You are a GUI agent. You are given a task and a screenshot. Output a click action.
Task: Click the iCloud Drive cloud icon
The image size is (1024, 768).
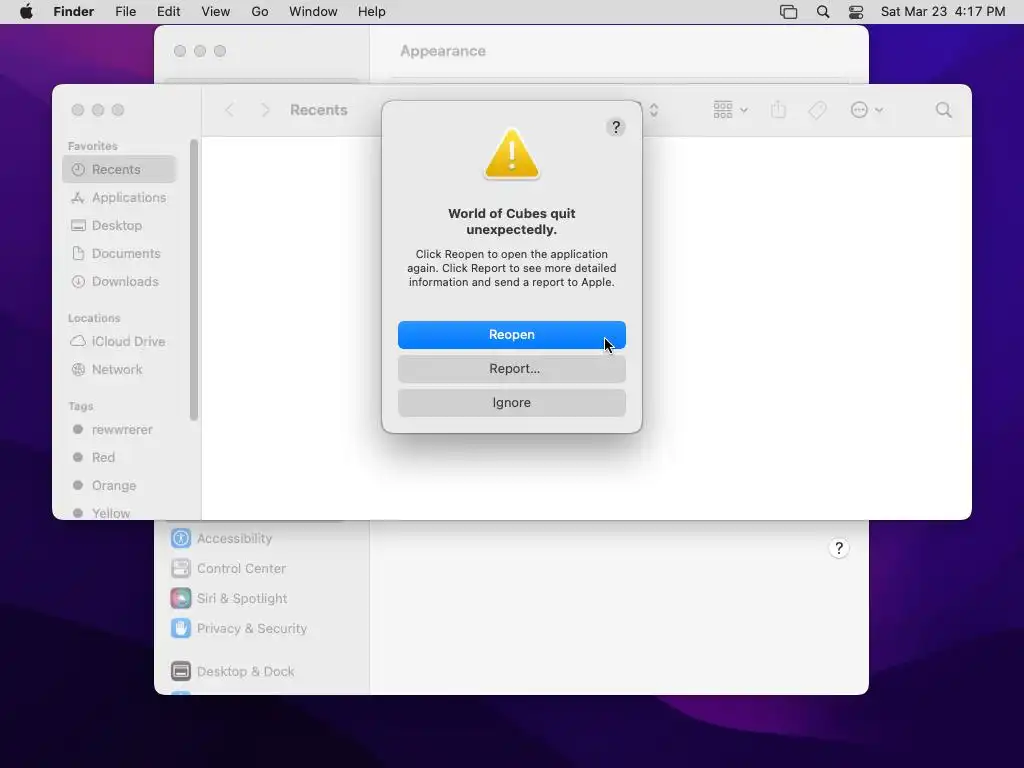[78, 341]
